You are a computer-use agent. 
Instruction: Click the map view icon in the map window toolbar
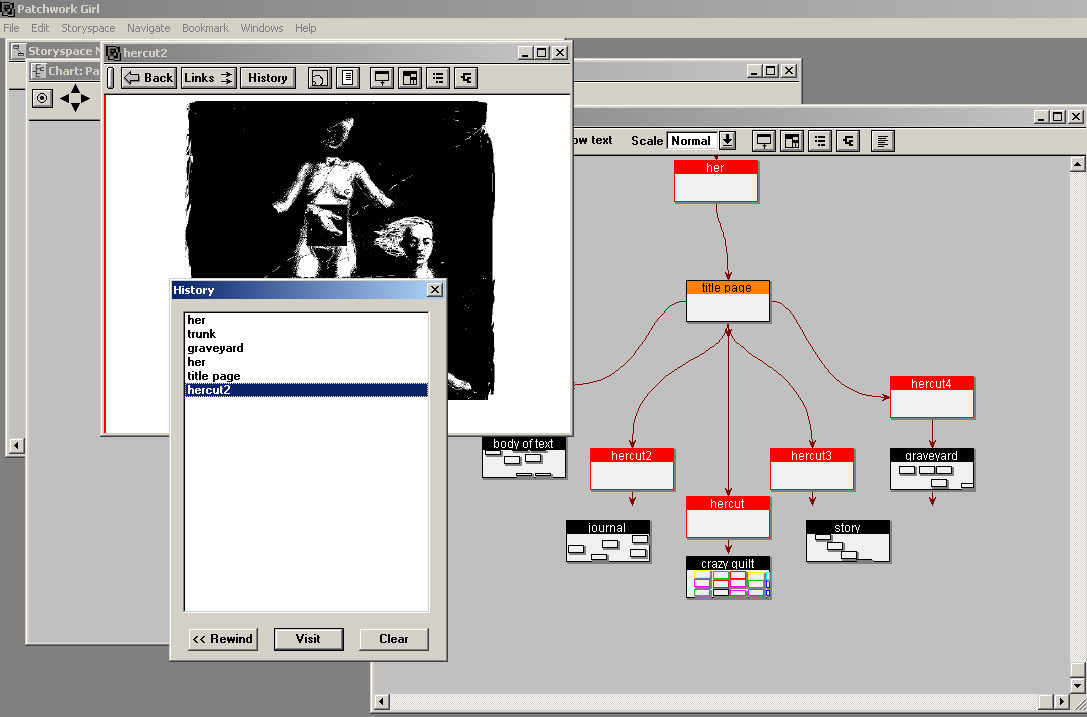click(x=764, y=141)
